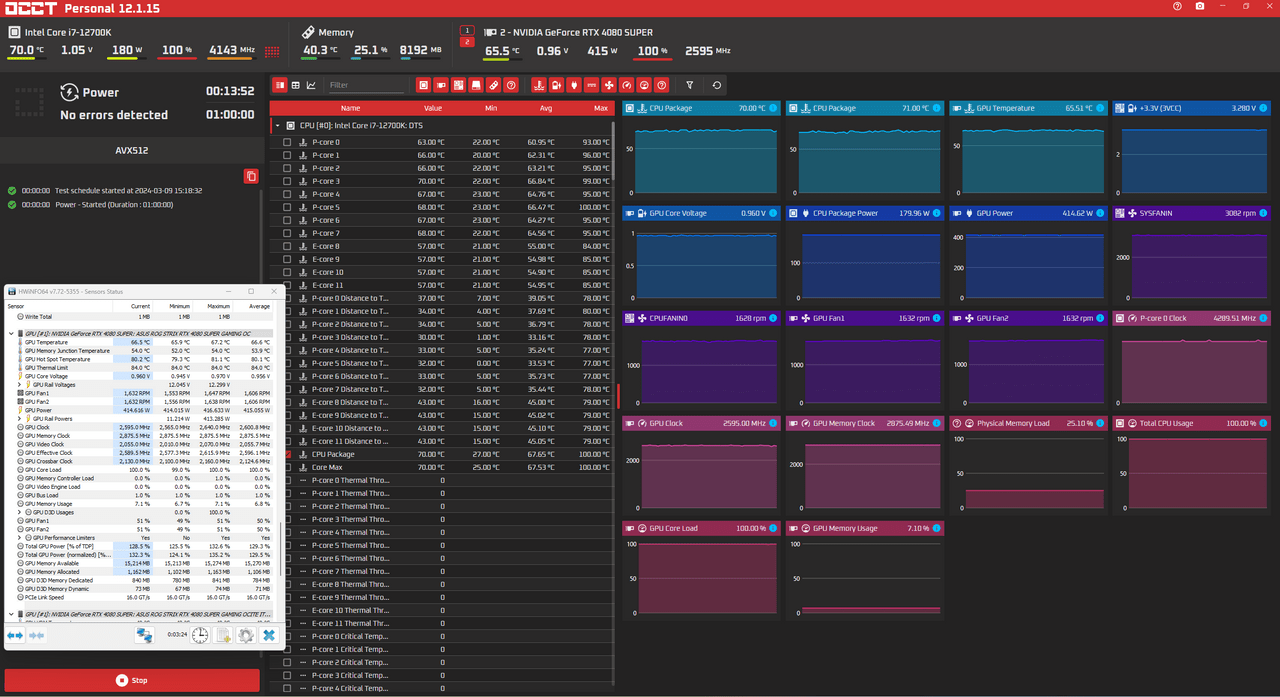The height and width of the screenshot is (697, 1280).
Task: Switch to the table-only view icon
Action: [x=296, y=85]
